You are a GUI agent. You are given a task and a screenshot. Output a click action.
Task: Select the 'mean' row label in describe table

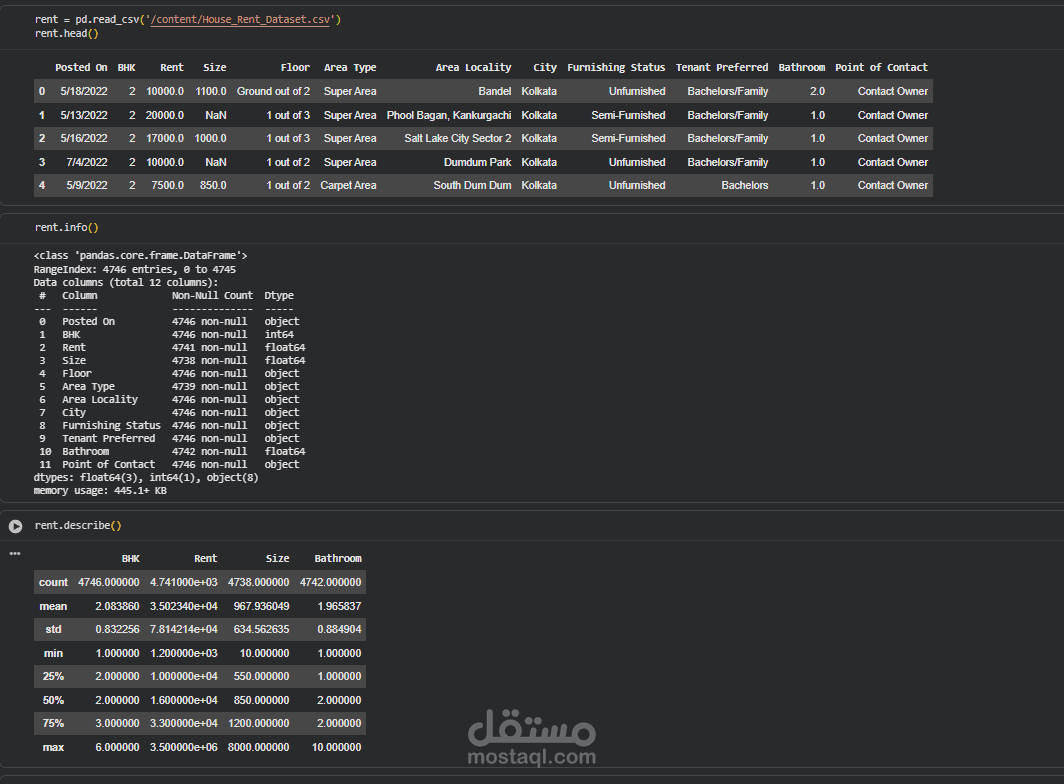pyautogui.click(x=54, y=606)
